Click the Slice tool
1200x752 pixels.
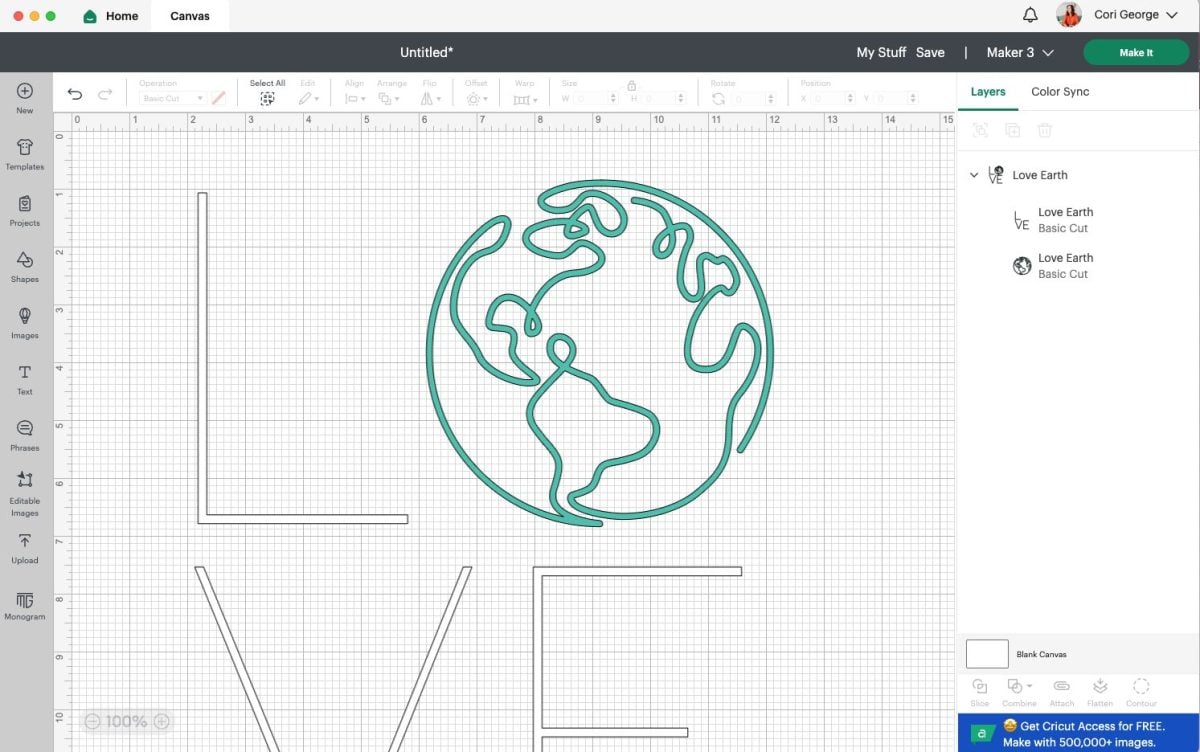[980, 691]
